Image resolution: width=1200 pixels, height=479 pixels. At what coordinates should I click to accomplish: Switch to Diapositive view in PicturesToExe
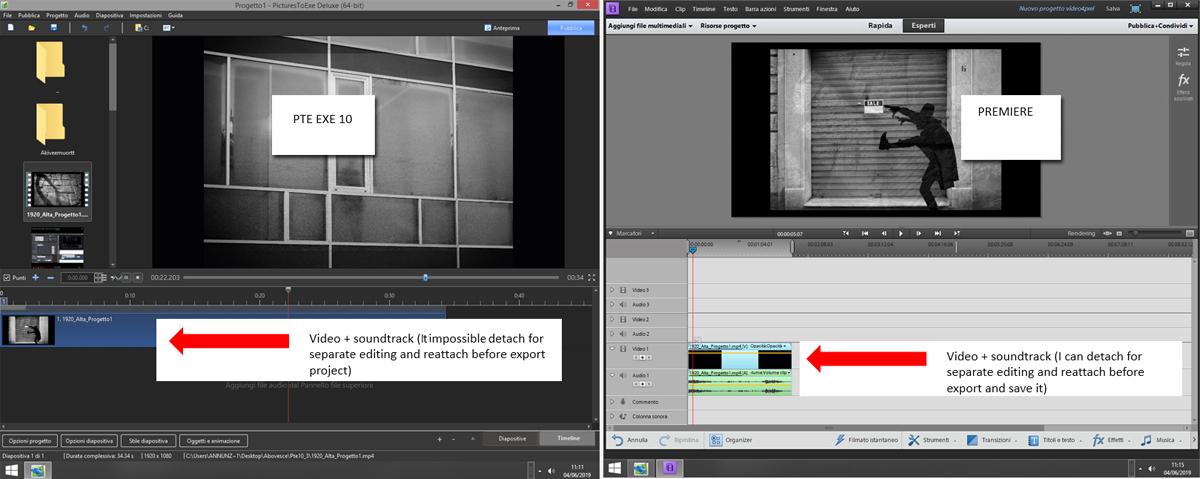[512, 439]
